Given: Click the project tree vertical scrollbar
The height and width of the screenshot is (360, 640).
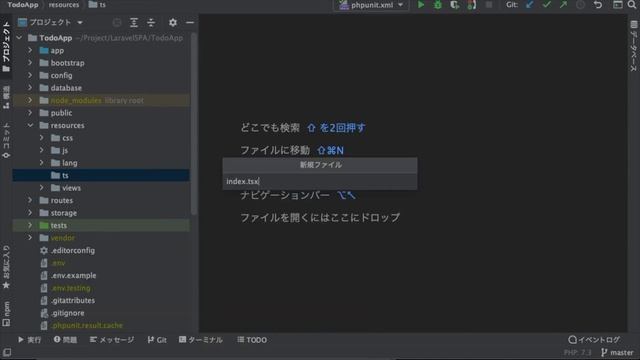Looking at the screenshot, I should 194,124.
